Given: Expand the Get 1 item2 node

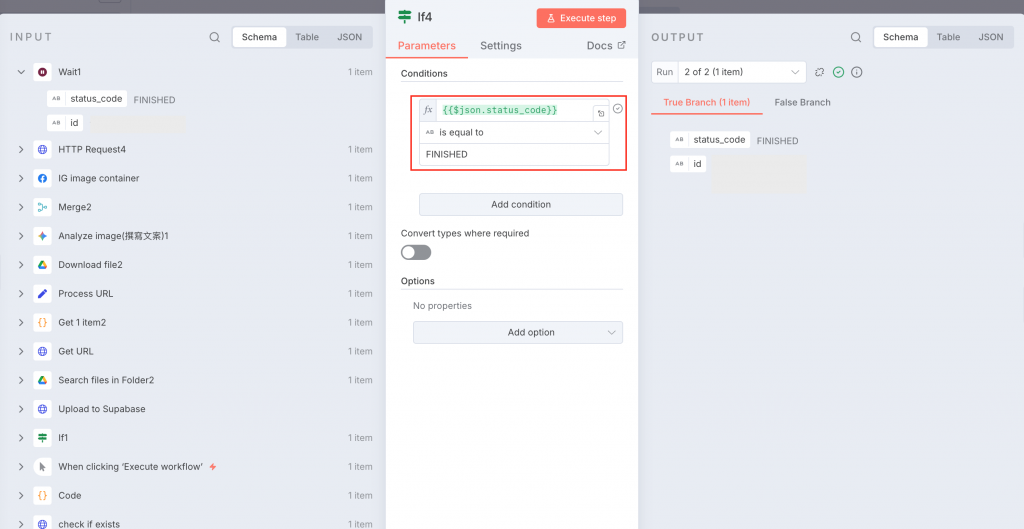Looking at the screenshot, I should coord(21,322).
